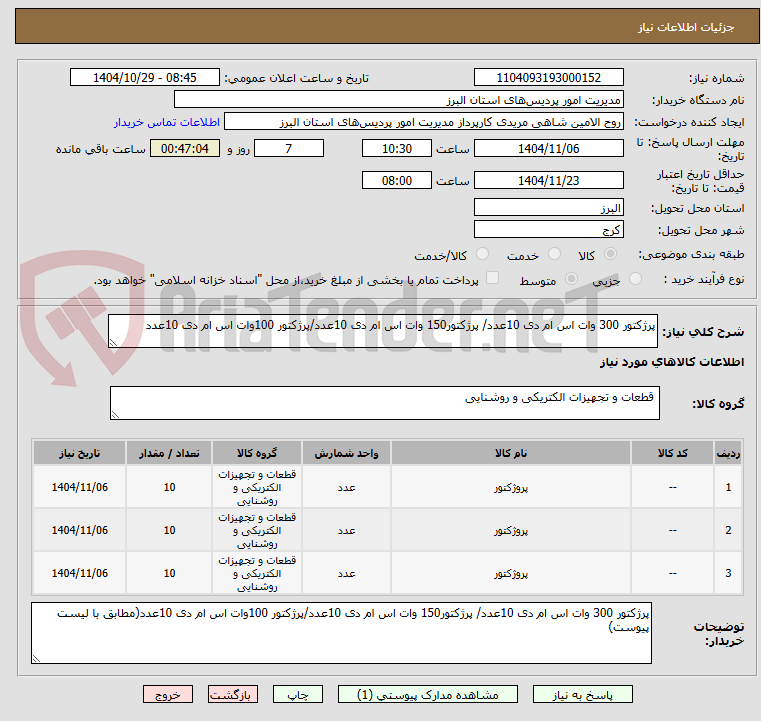Screen dimensions: 761x721
Task: Click پروژکتور in table row 3
Action: point(511,574)
